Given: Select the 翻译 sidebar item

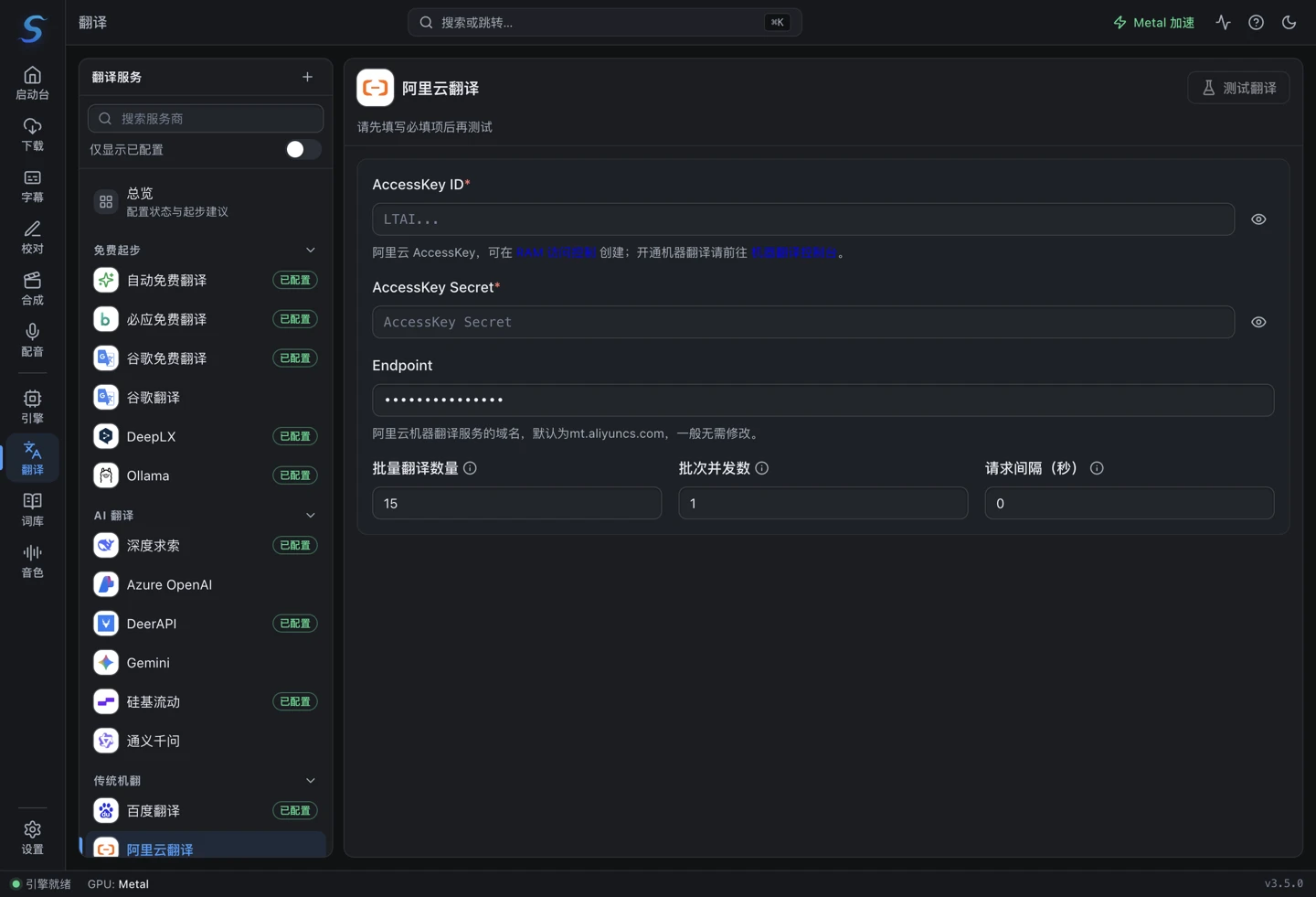Looking at the screenshot, I should click(x=33, y=457).
